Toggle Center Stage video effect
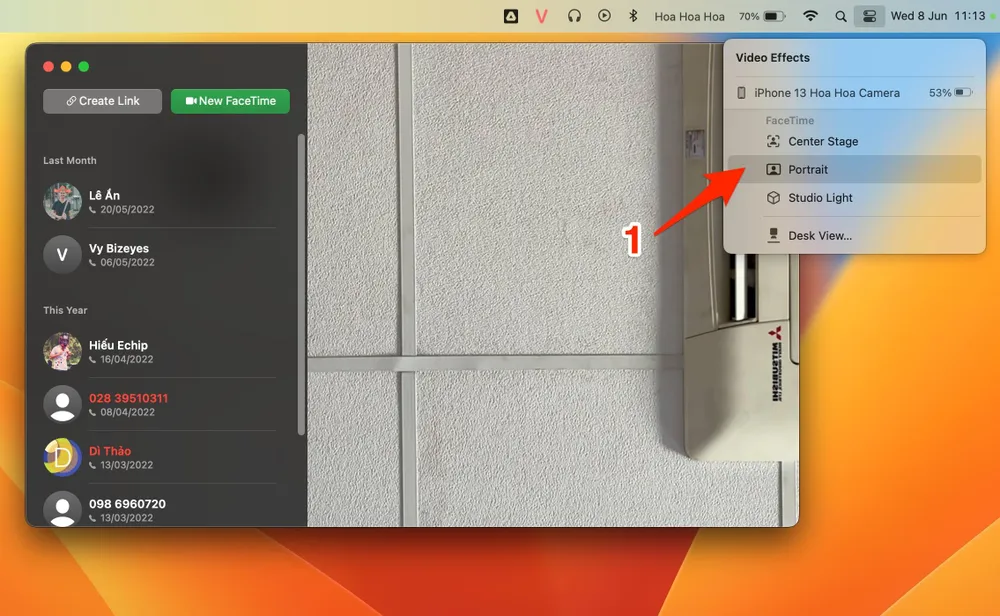 822,142
